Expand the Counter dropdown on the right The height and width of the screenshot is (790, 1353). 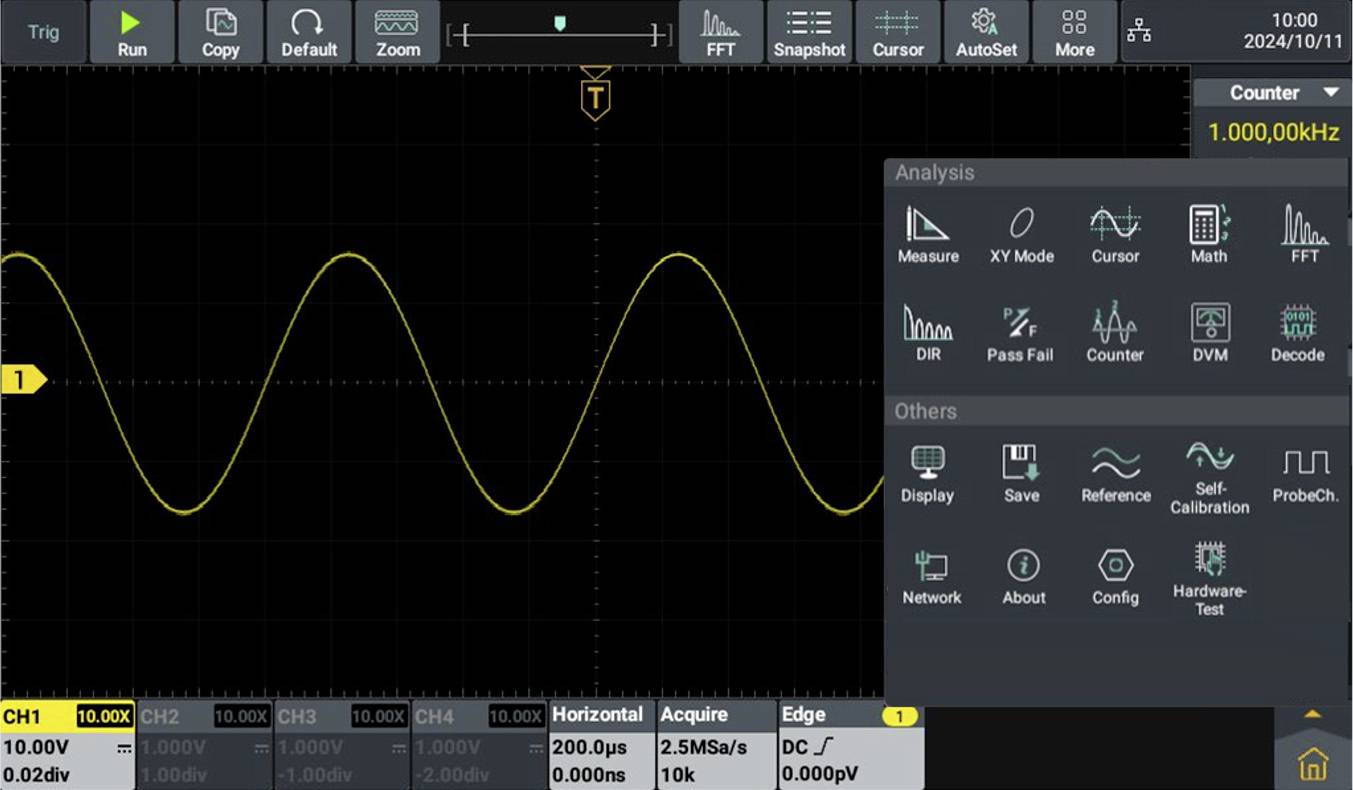[x=1331, y=92]
